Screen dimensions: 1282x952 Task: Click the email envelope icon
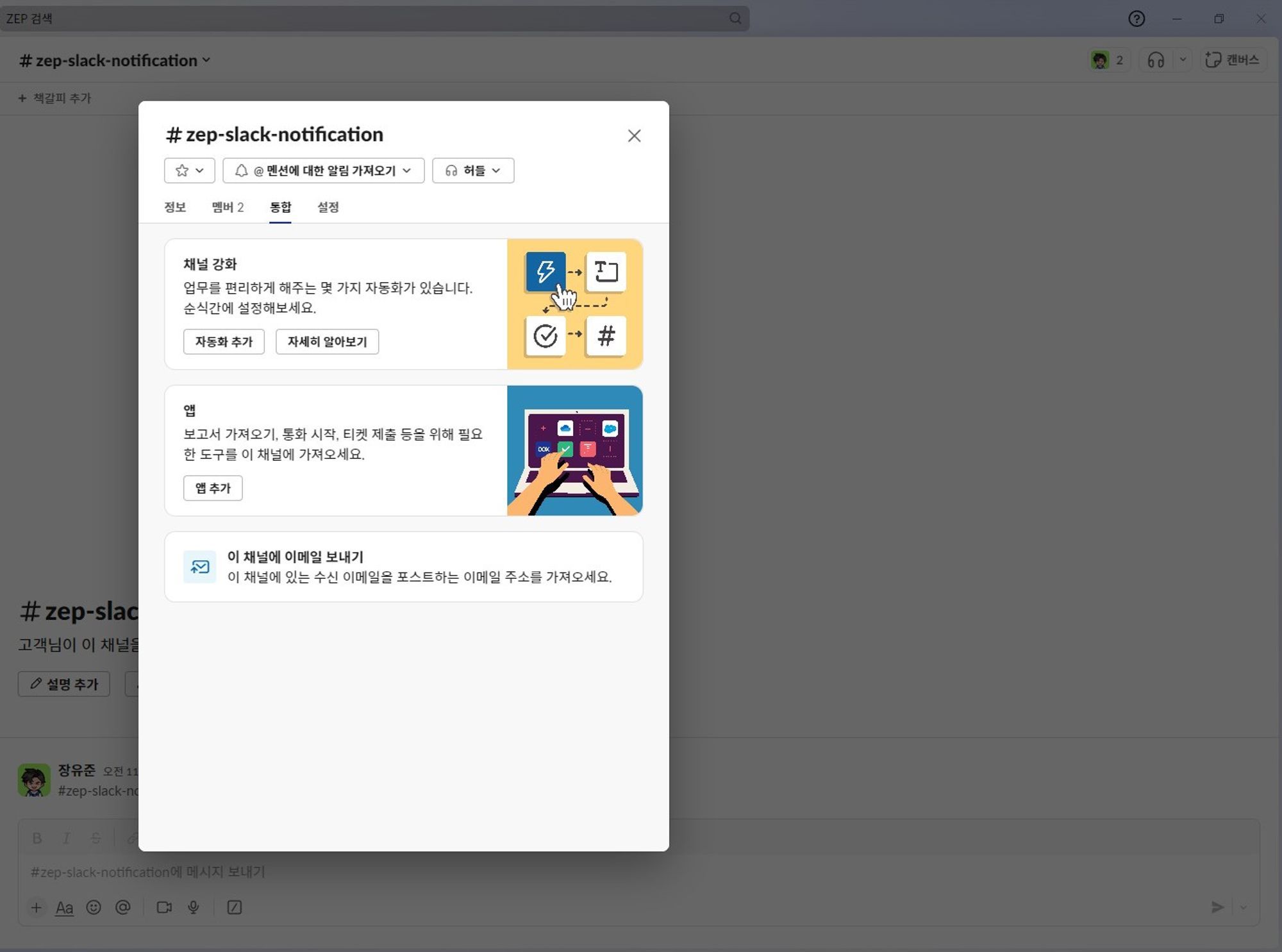(x=200, y=567)
